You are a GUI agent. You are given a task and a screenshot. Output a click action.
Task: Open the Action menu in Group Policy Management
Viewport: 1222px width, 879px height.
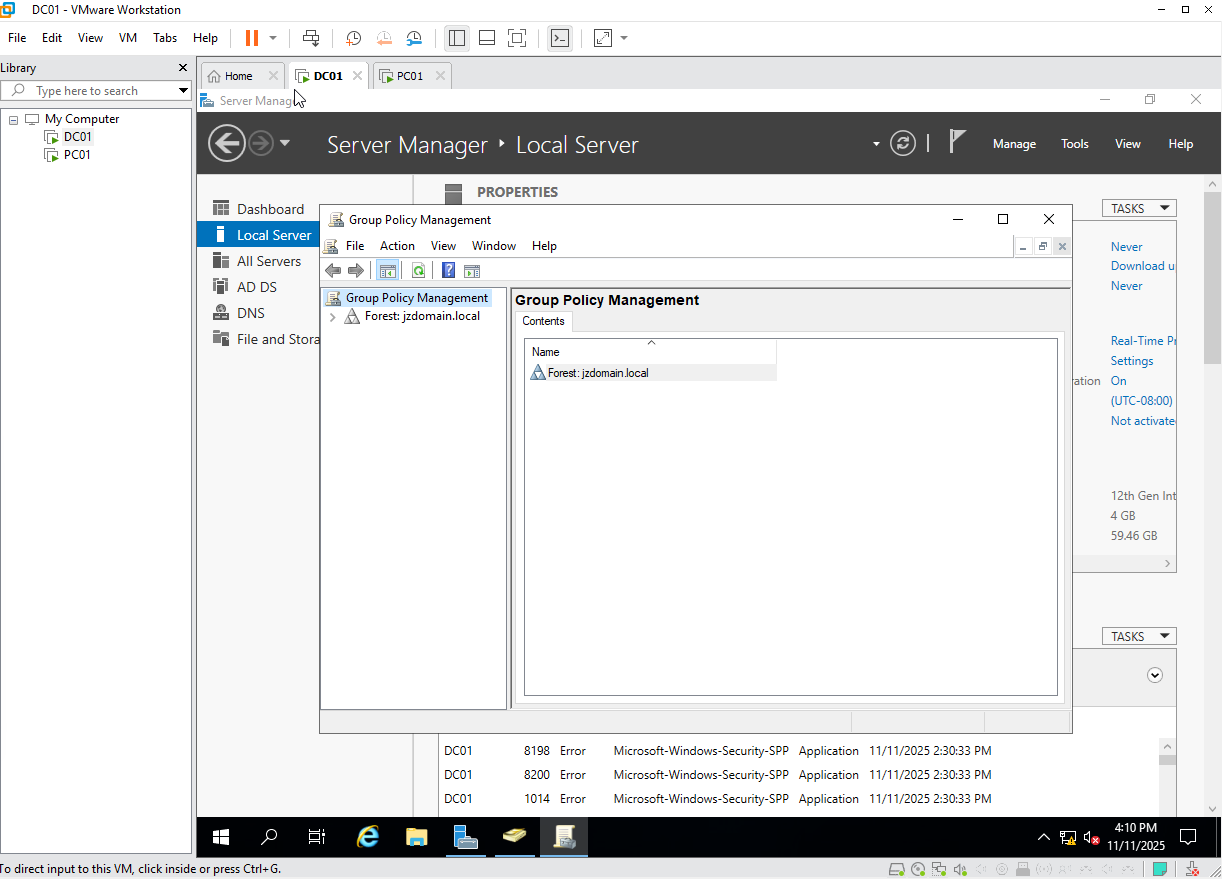click(x=397, y=245)
